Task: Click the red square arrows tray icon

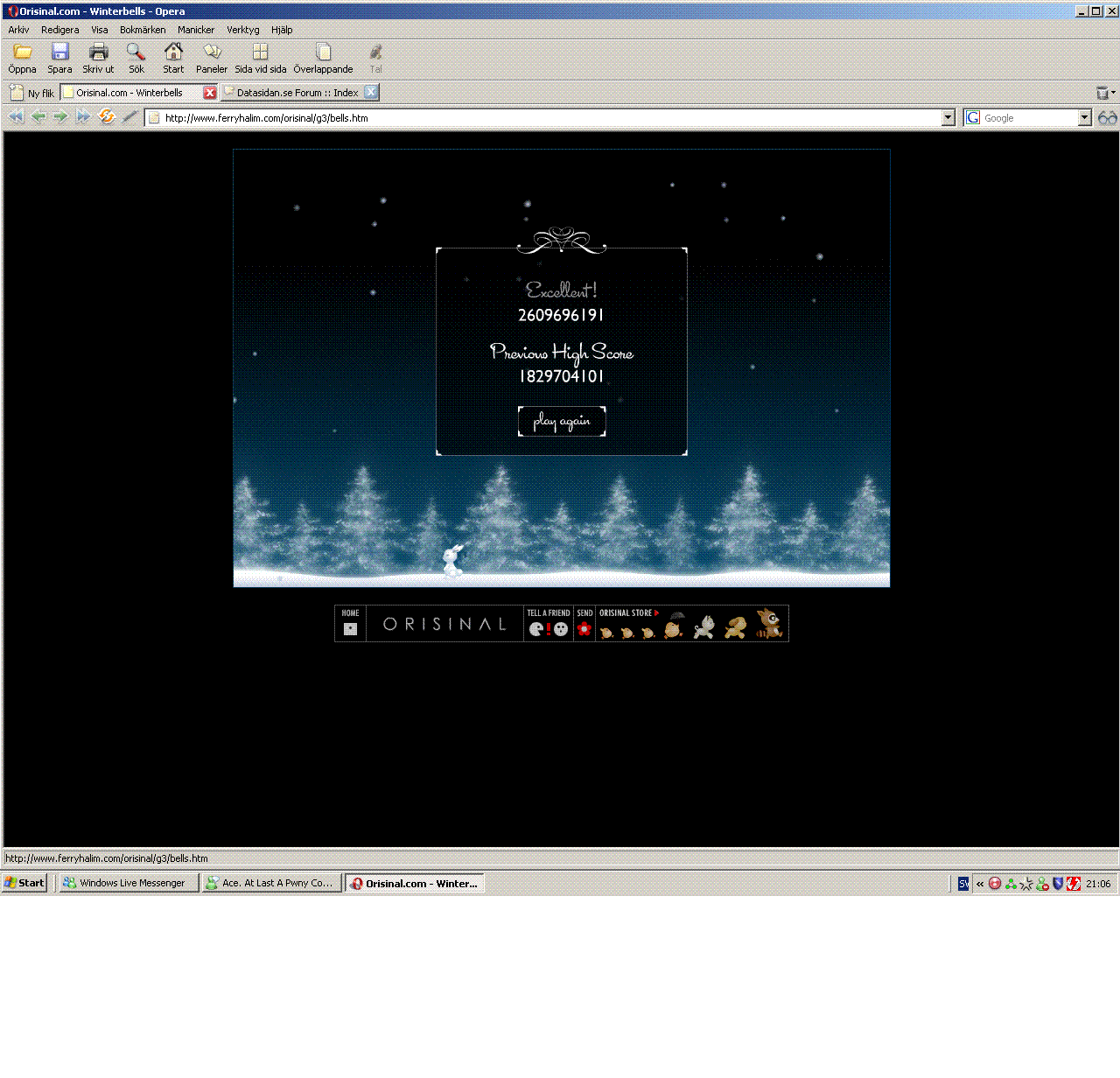Action: (1074, 884)
